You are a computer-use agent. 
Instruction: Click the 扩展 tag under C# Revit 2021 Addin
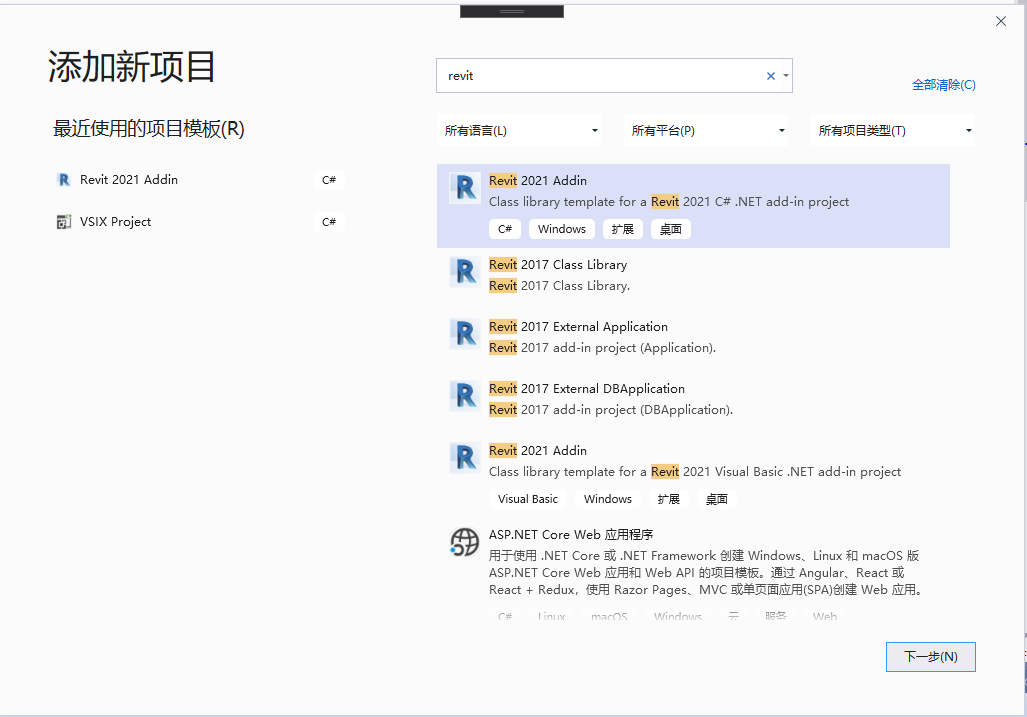(623, 229)
